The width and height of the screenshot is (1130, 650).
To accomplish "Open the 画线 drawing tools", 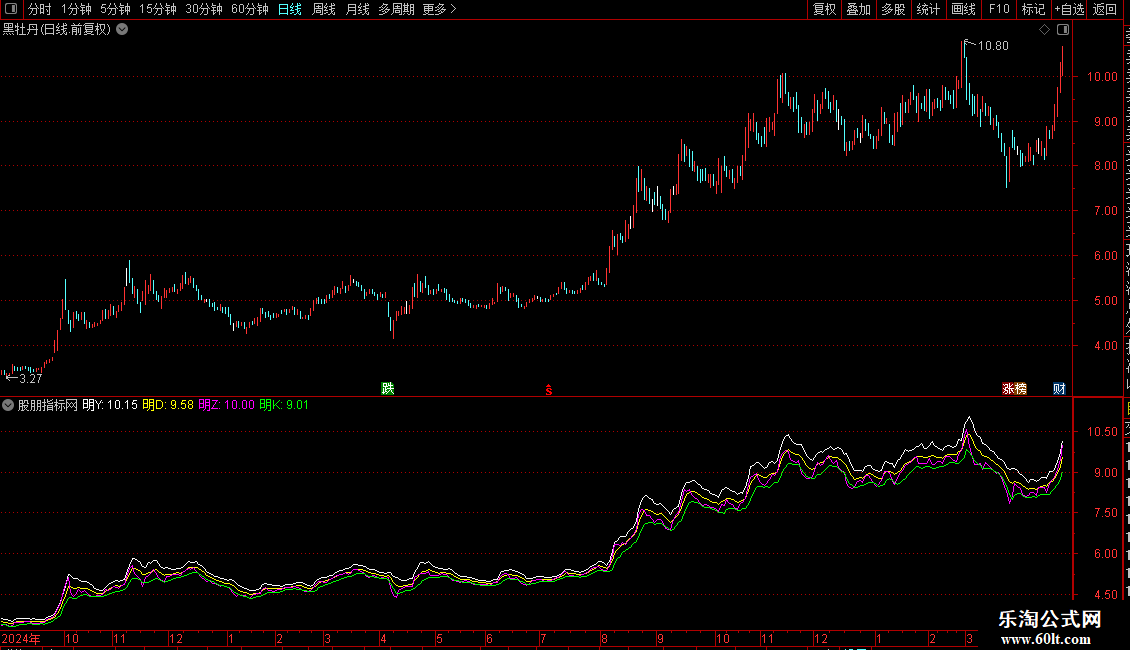I will (964, 9).
